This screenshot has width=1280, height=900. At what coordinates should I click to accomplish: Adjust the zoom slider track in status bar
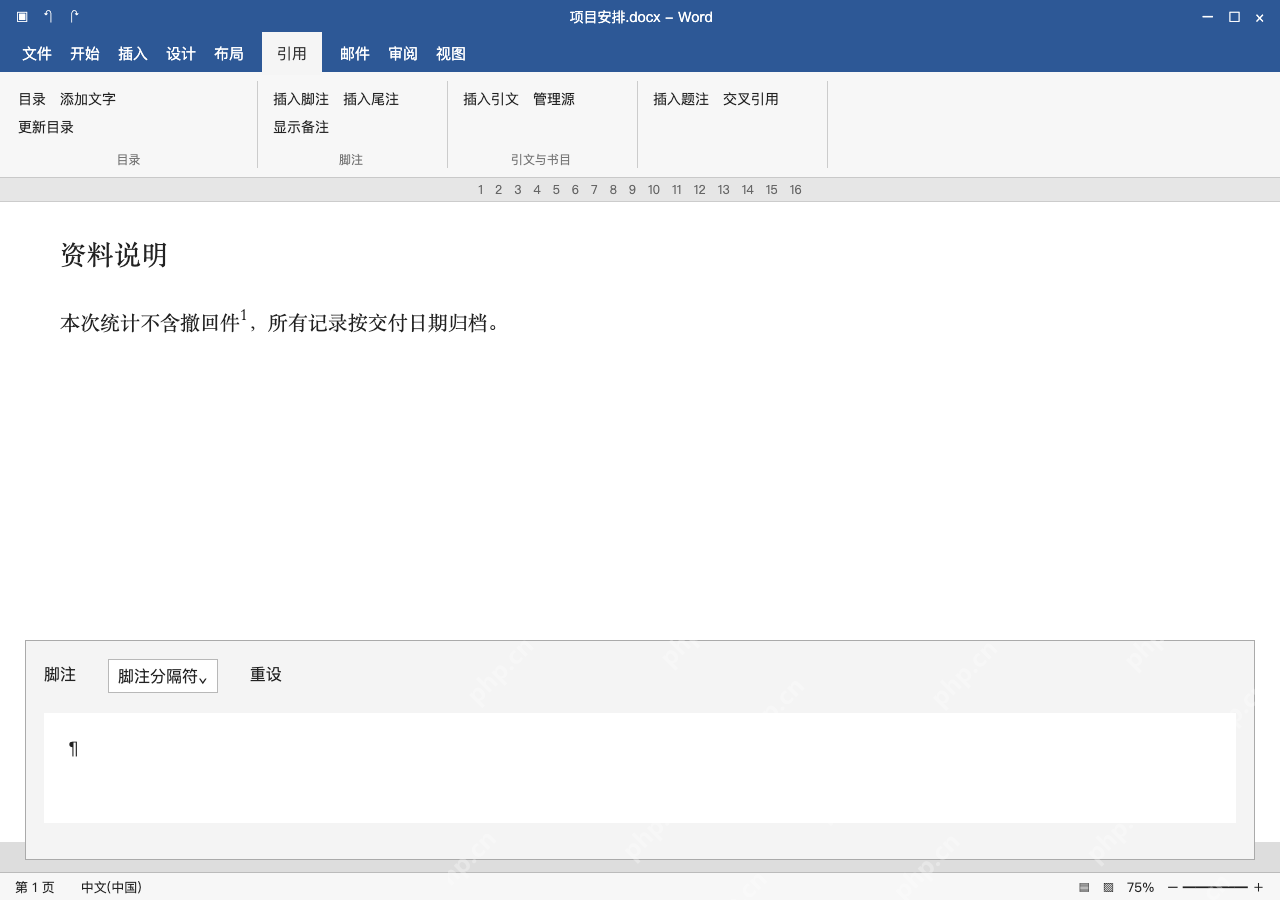click(1215, 887)
